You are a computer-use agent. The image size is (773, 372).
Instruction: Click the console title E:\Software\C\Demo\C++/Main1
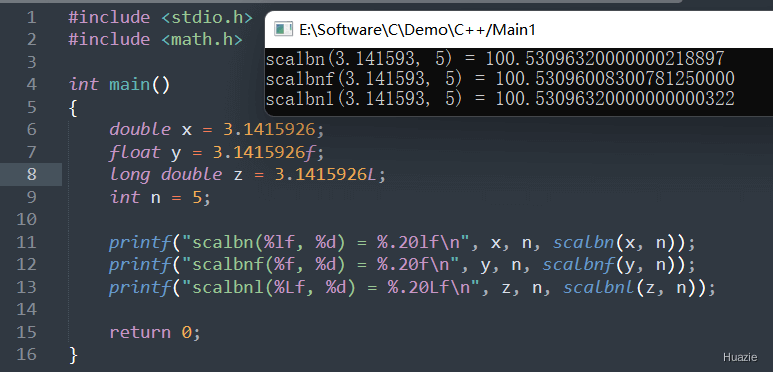point(417,30)
